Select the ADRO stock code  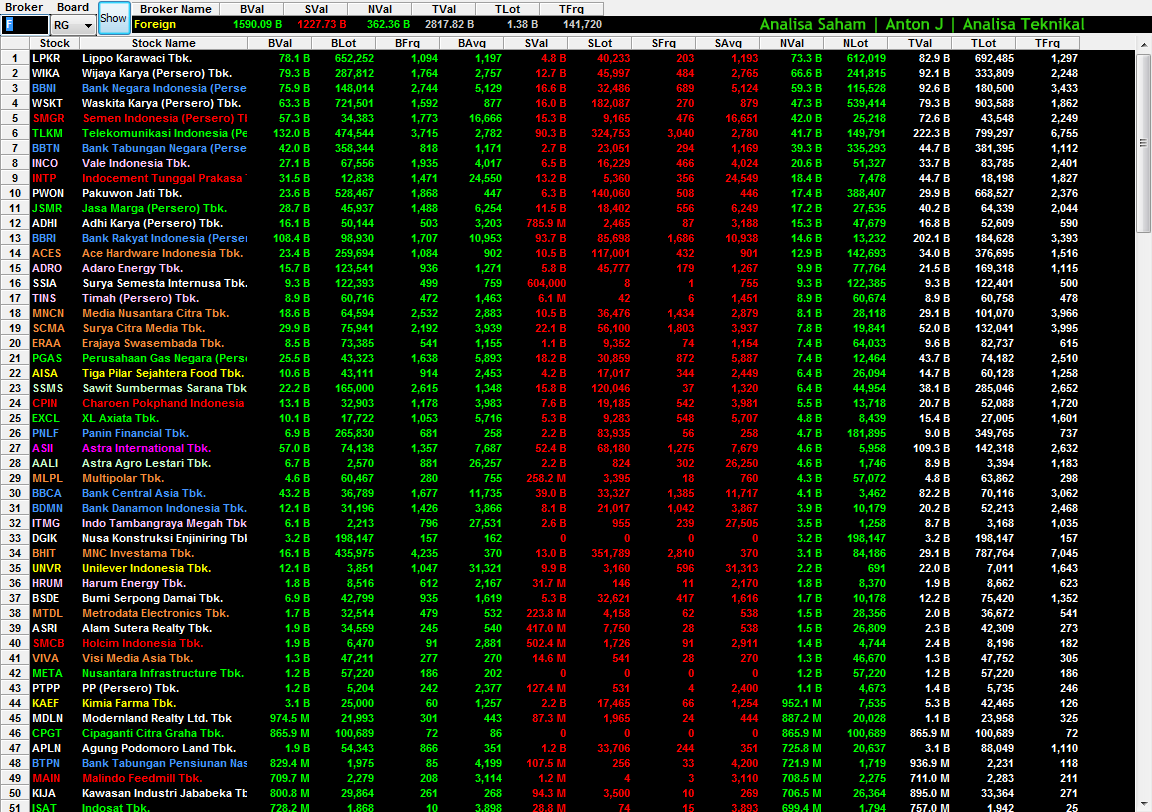point(47,268)
